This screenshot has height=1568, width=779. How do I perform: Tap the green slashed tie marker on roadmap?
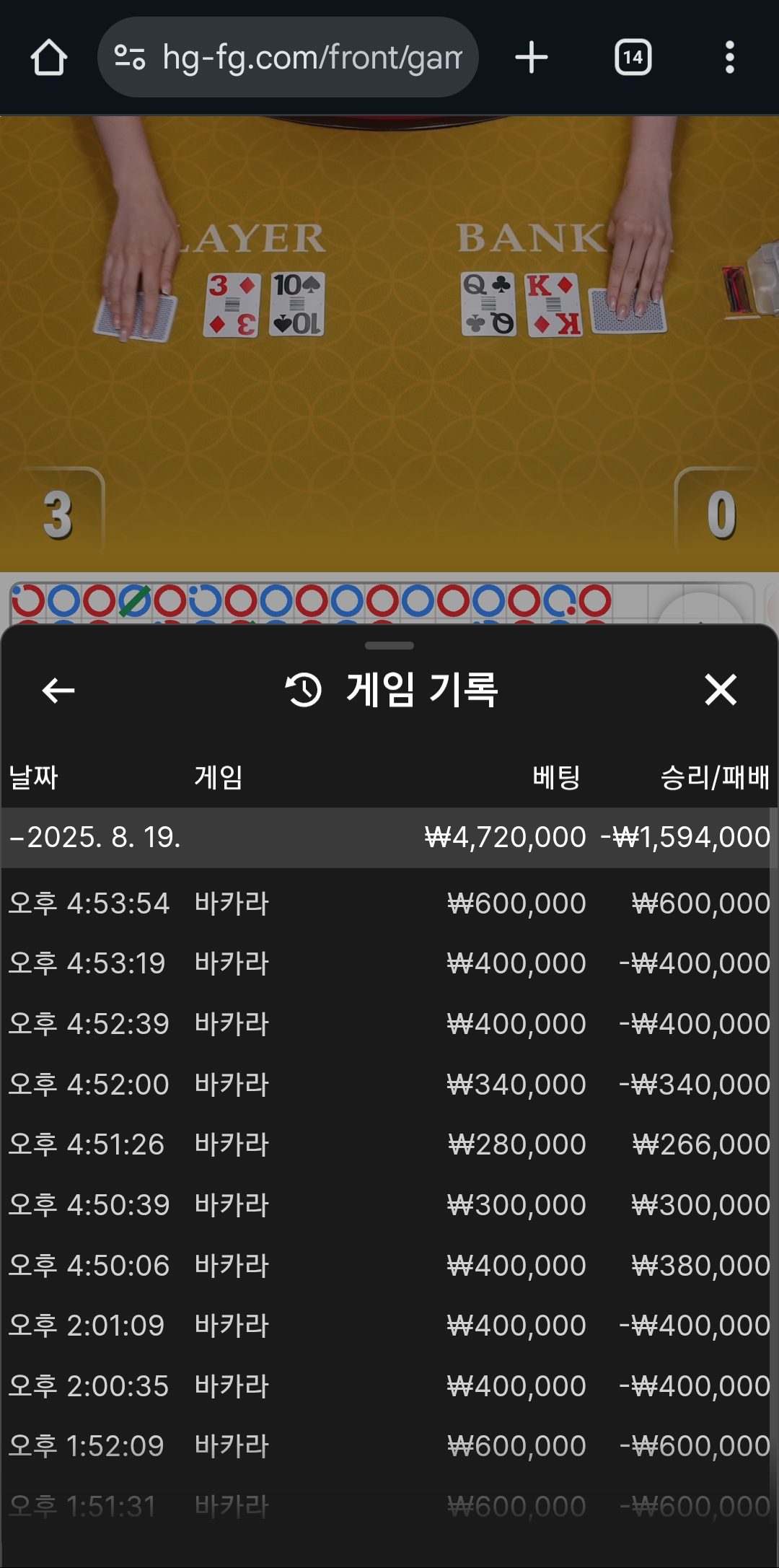[135, 600]
